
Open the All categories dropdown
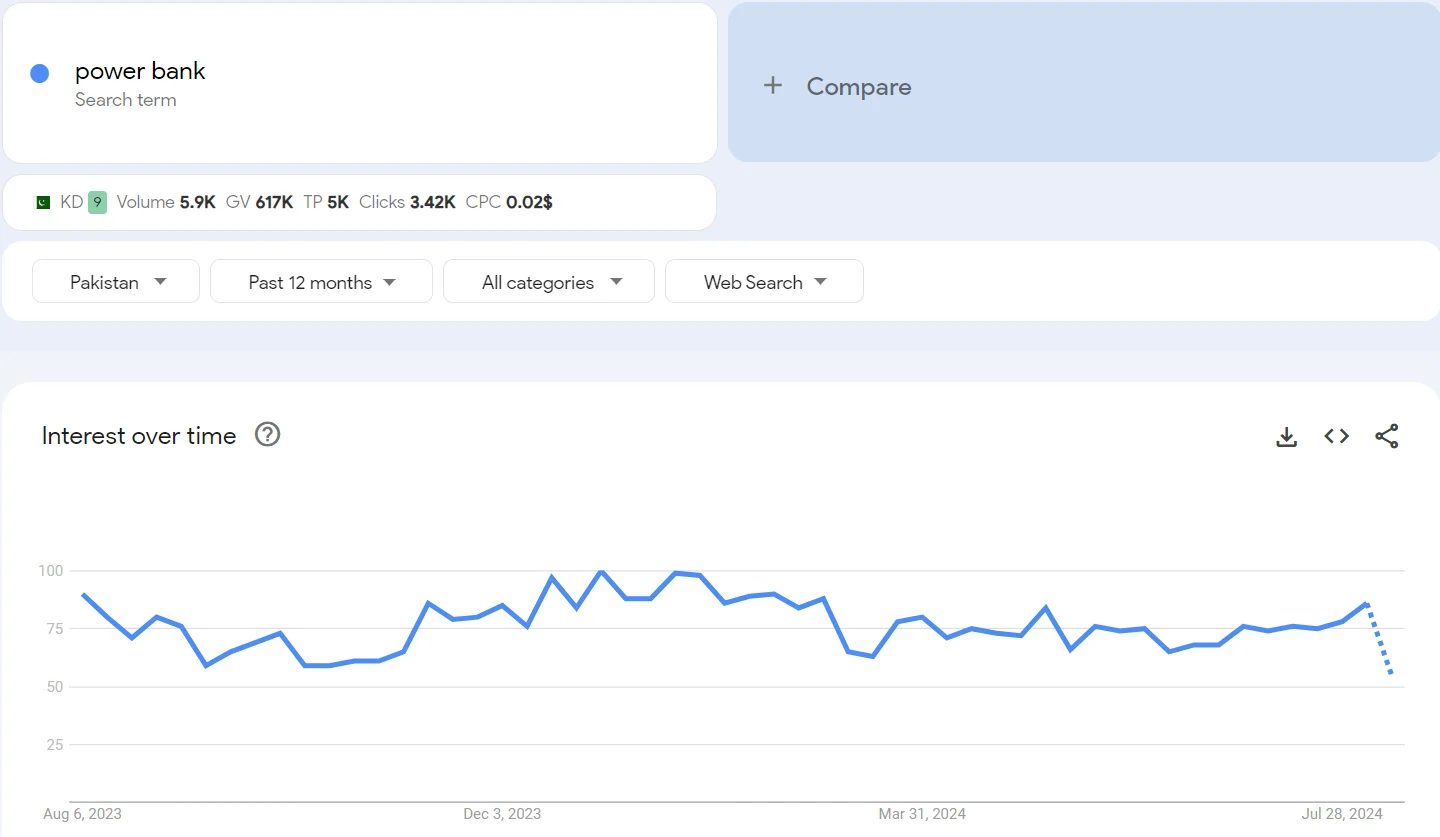[548, 281]
